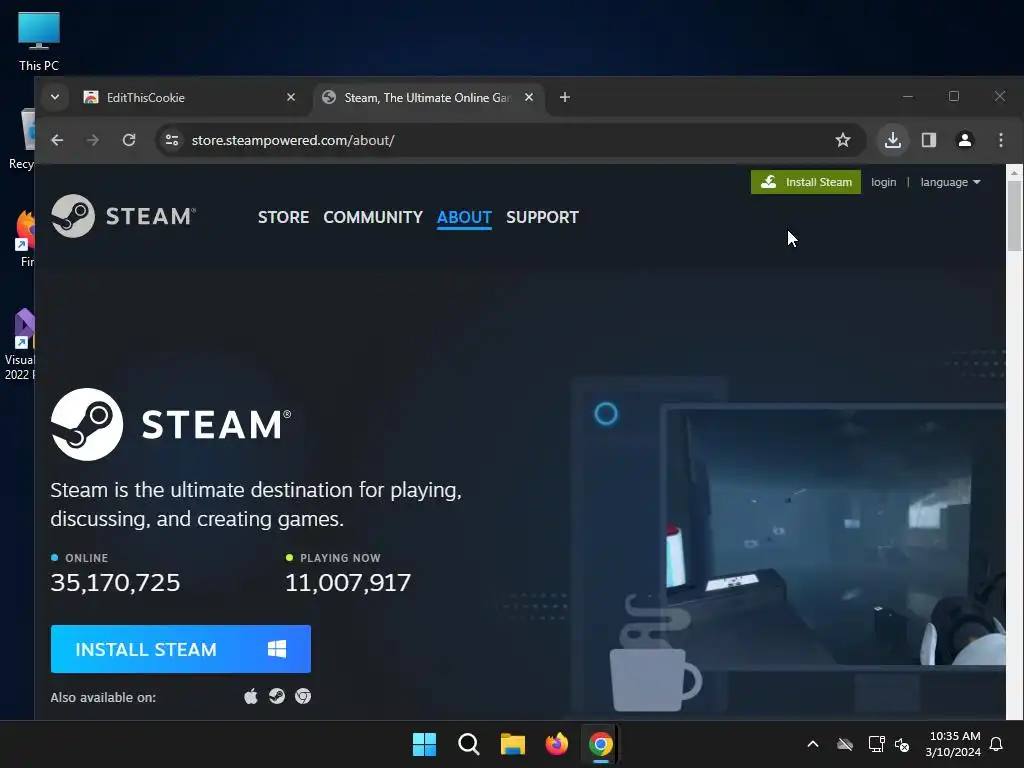Image resolution: width=1024 pixels, height=768 pixels.
Task: Click the SteamOS availability icon
Action: coord(277,696)
